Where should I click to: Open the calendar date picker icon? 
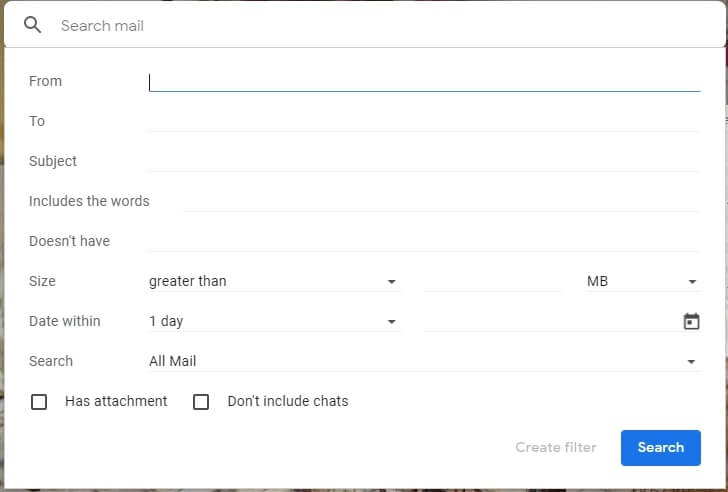(x=691, y=321)
